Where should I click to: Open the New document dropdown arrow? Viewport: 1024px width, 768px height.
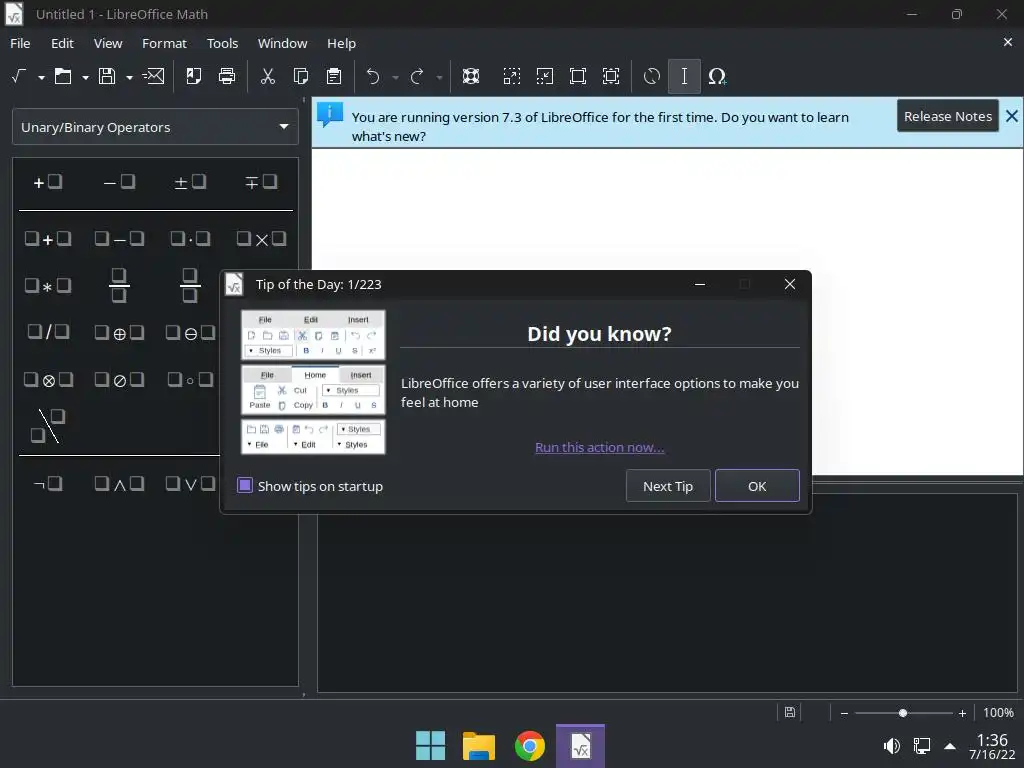[x=41, y=77]
